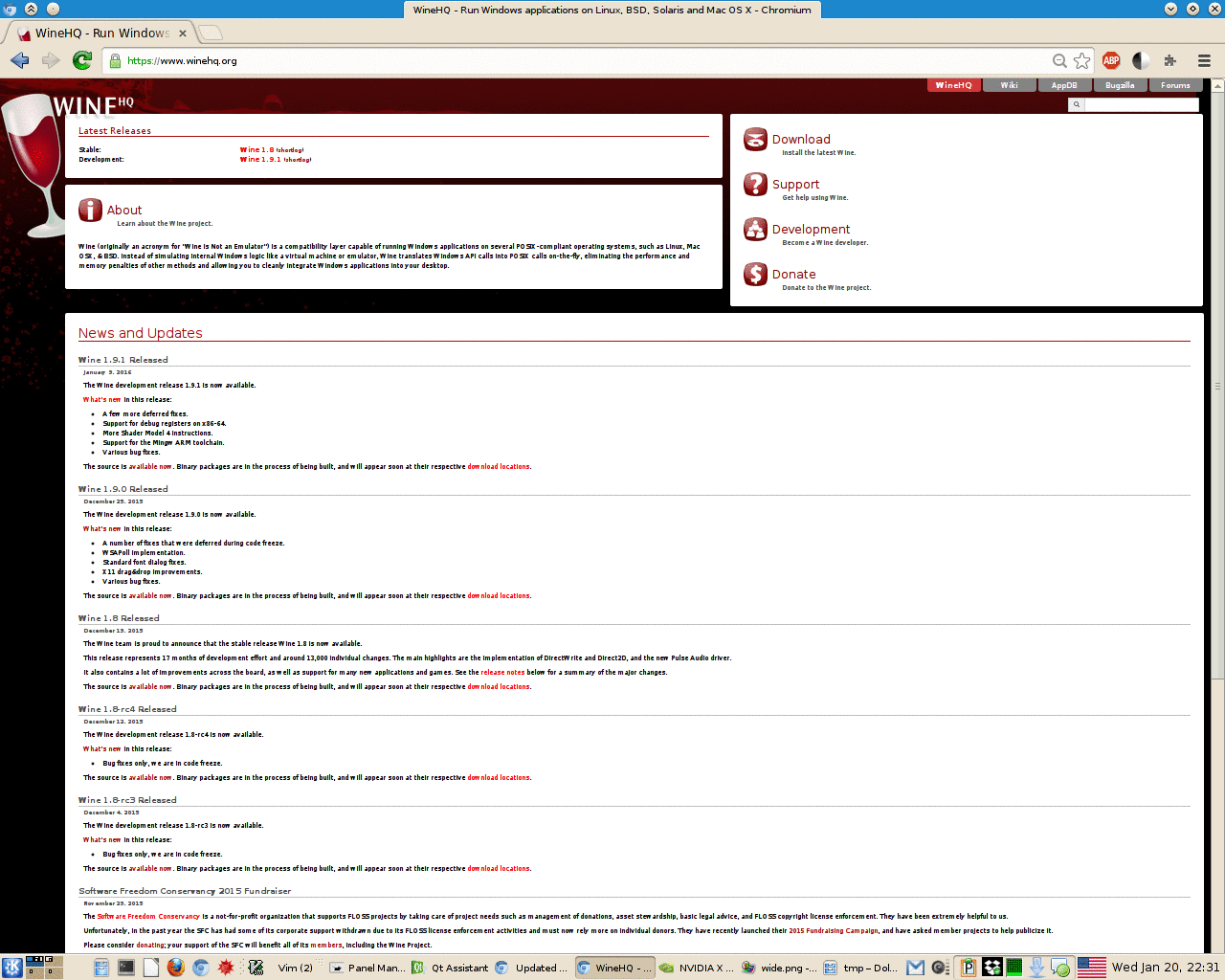The image size is (1225, 980).
Task: Click the Adblock Plus extension icon
Action: point(1111,60)
